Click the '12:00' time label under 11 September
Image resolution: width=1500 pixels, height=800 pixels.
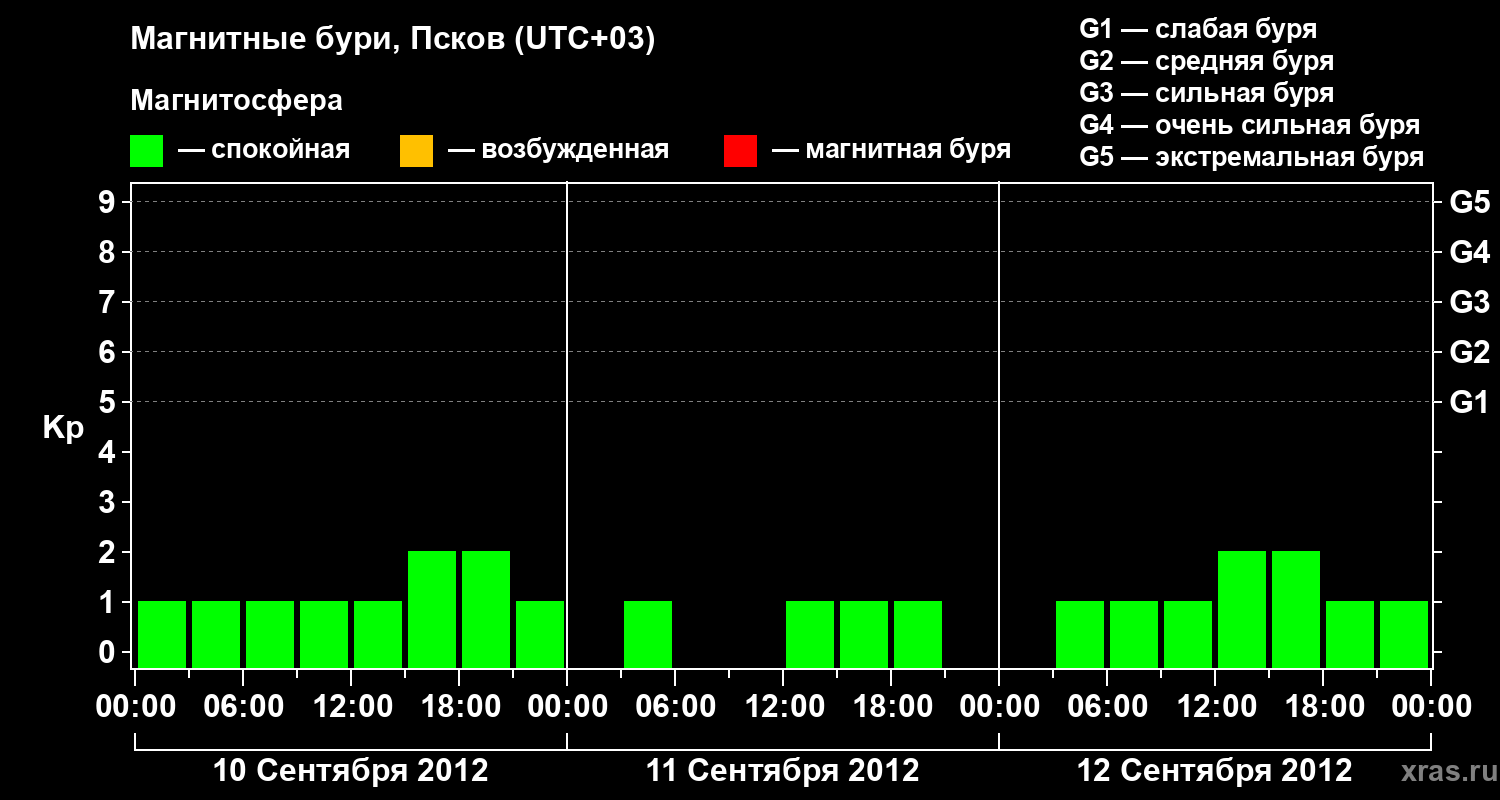tap(783, 706)
